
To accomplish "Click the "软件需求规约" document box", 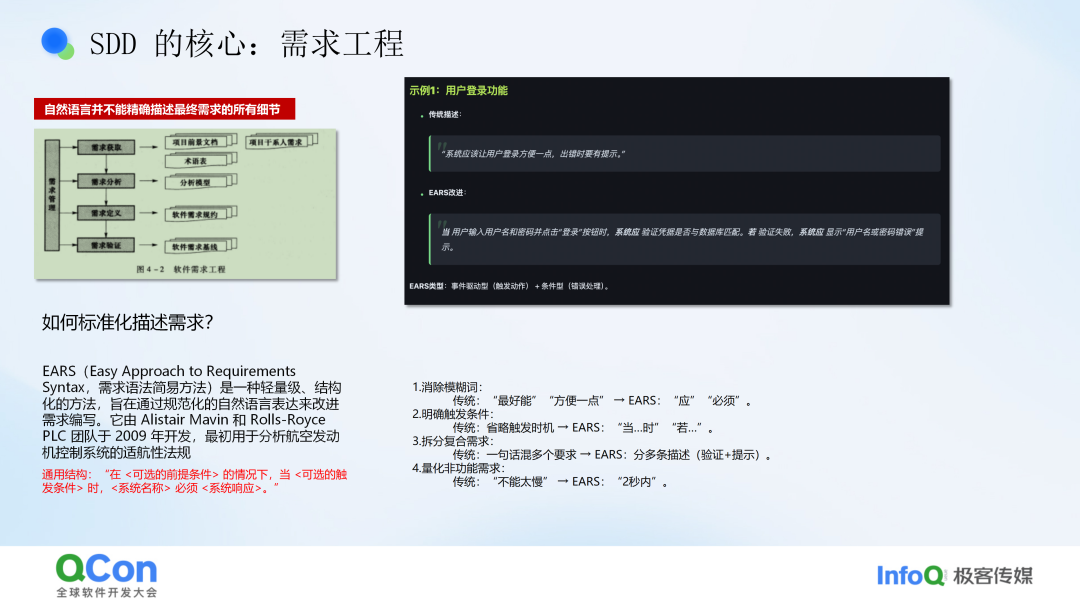I will click(200, 214).
